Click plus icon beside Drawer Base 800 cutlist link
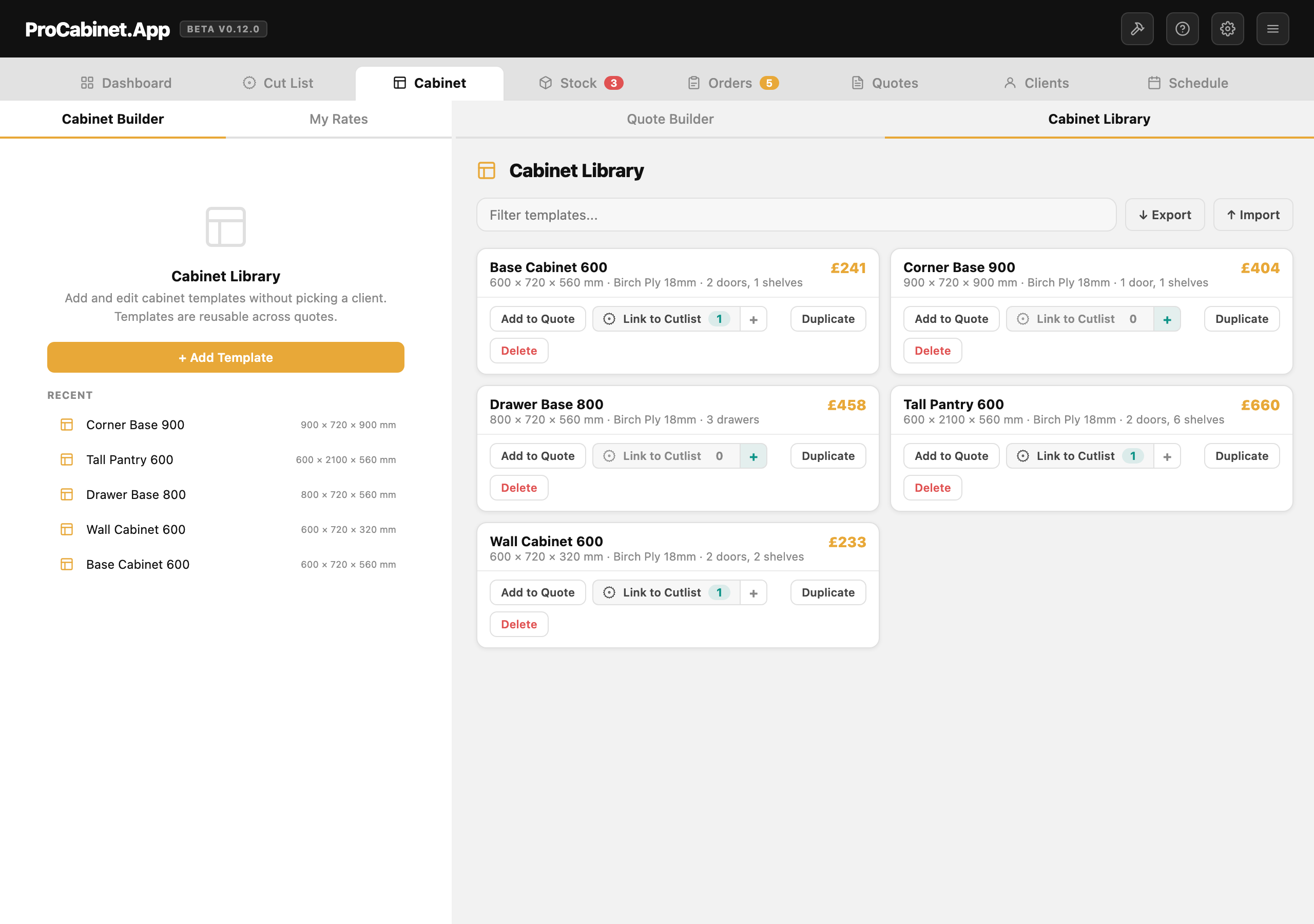Image resolution: width=1314 pixels, height=924 pixels. tap(753, 456)
